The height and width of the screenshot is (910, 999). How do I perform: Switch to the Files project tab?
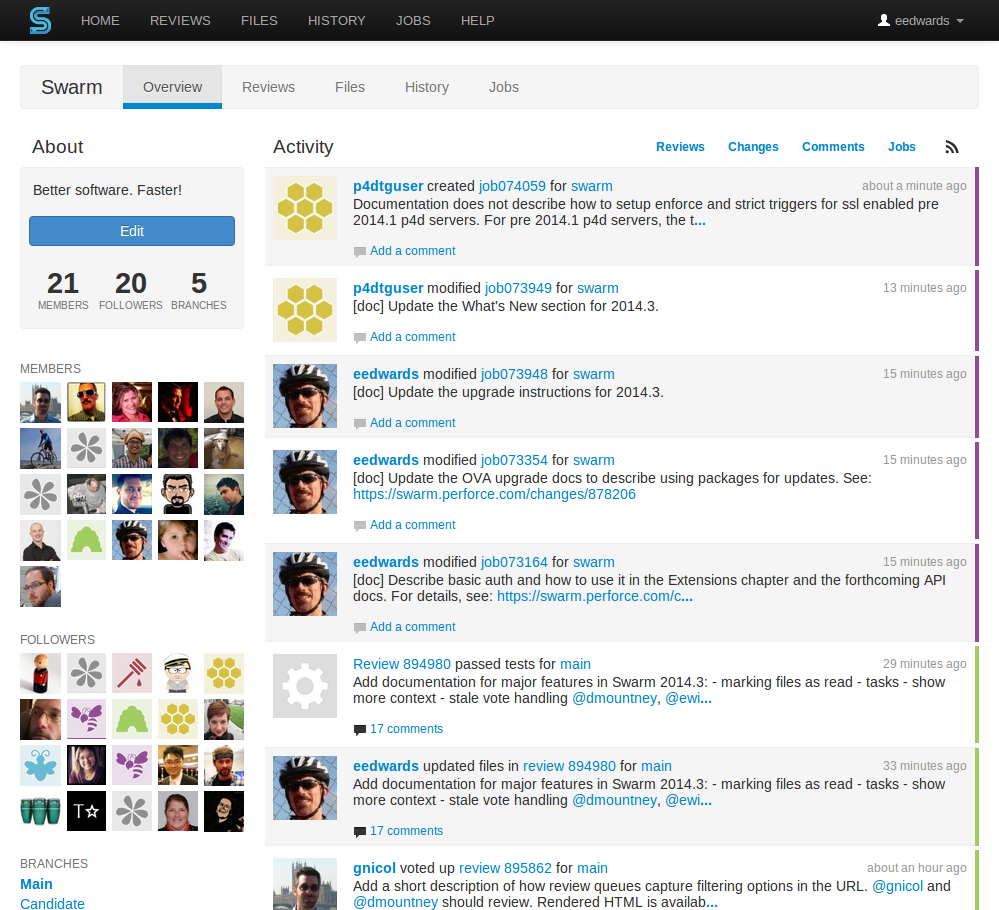pos(350,87)
